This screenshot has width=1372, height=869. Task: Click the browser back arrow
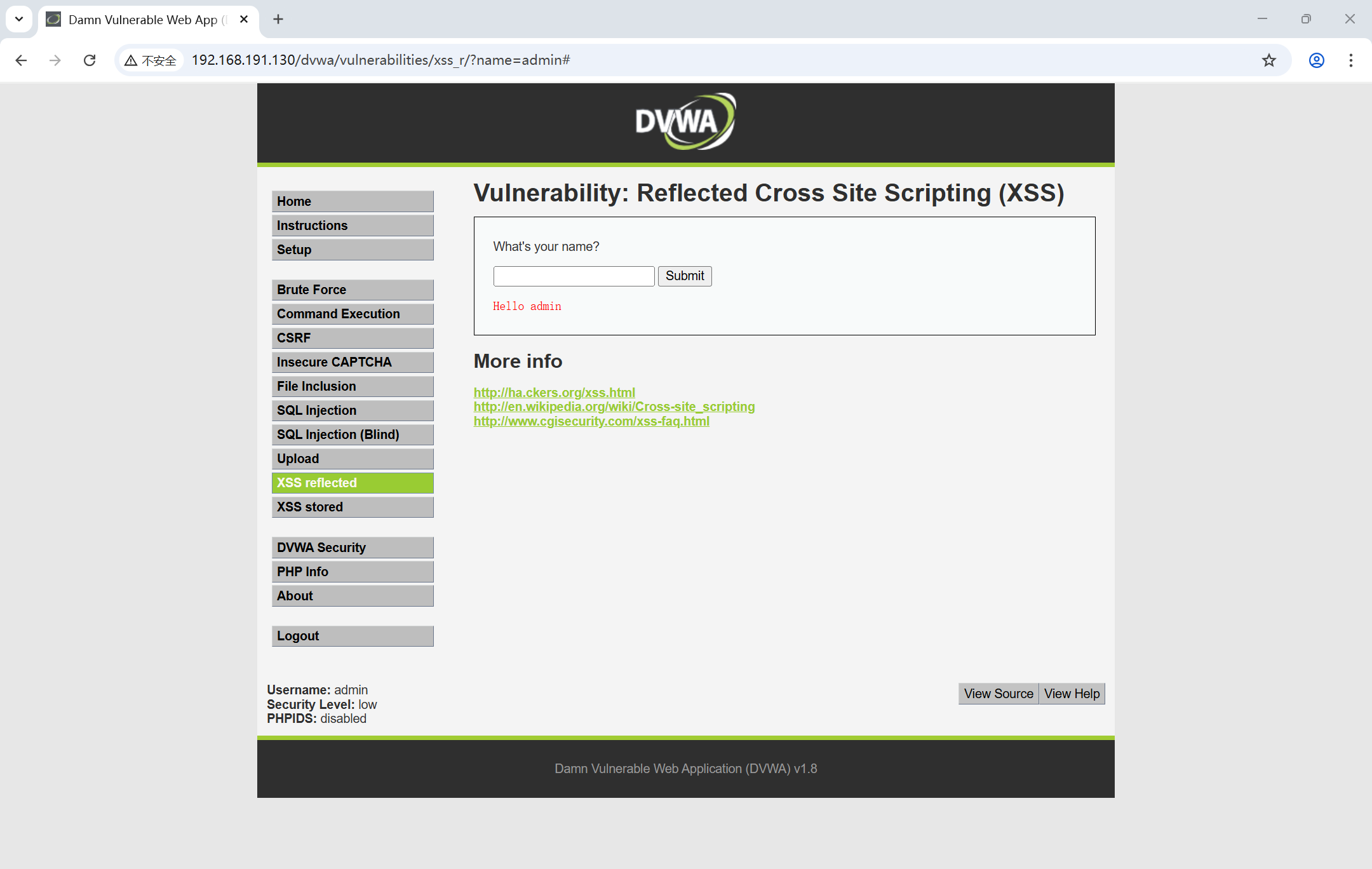pos(21,60)
